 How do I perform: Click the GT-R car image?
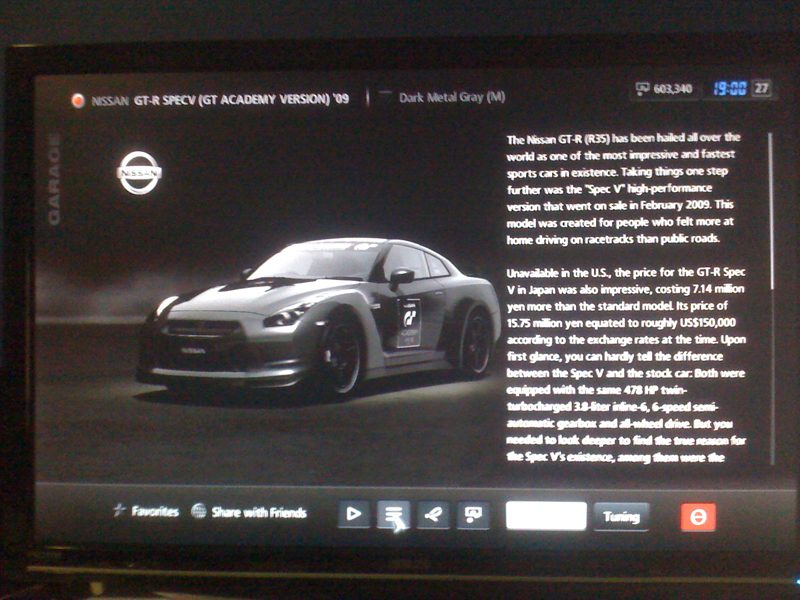click(x=319, y=316)
